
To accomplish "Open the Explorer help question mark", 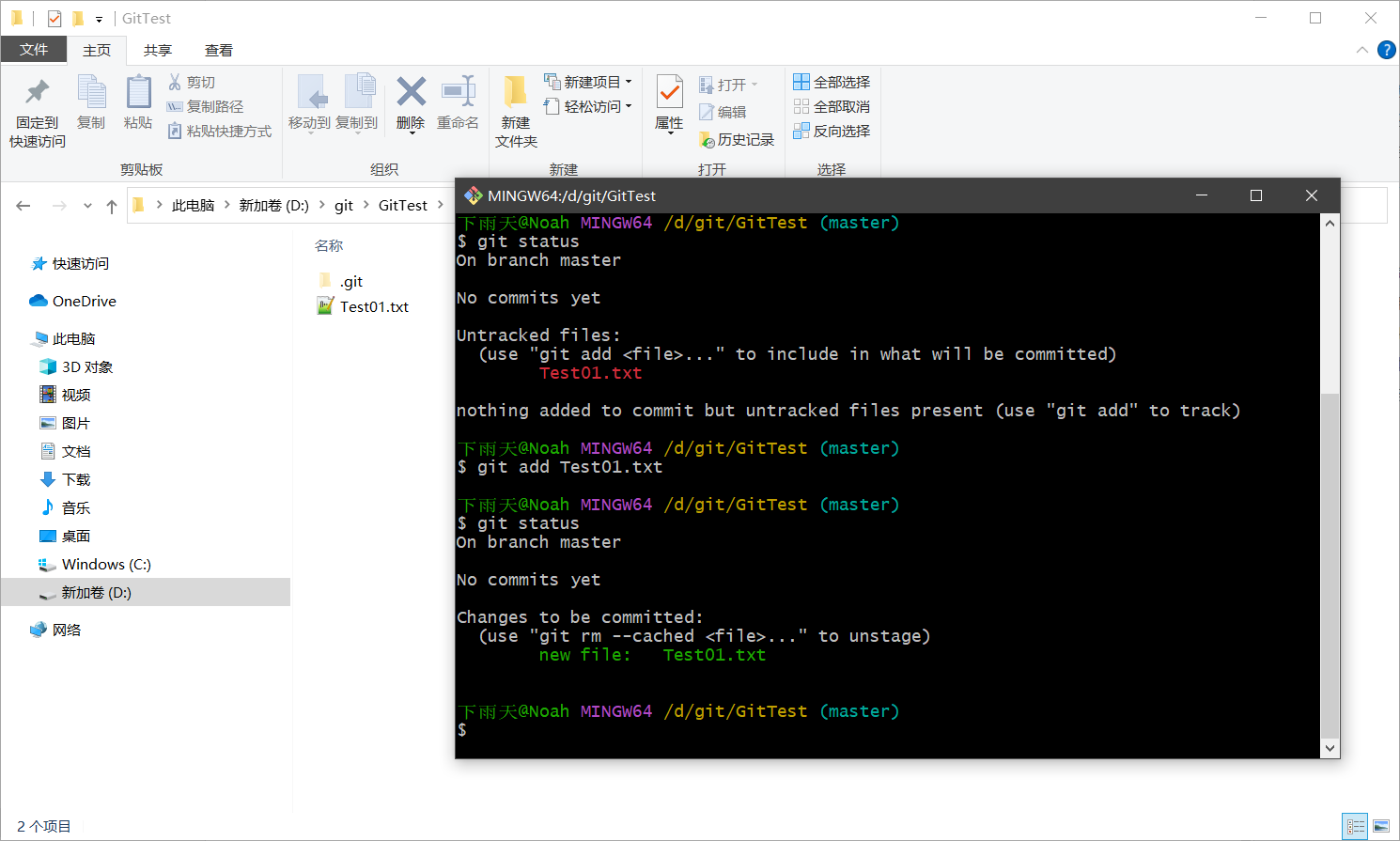I will 1386,50.
